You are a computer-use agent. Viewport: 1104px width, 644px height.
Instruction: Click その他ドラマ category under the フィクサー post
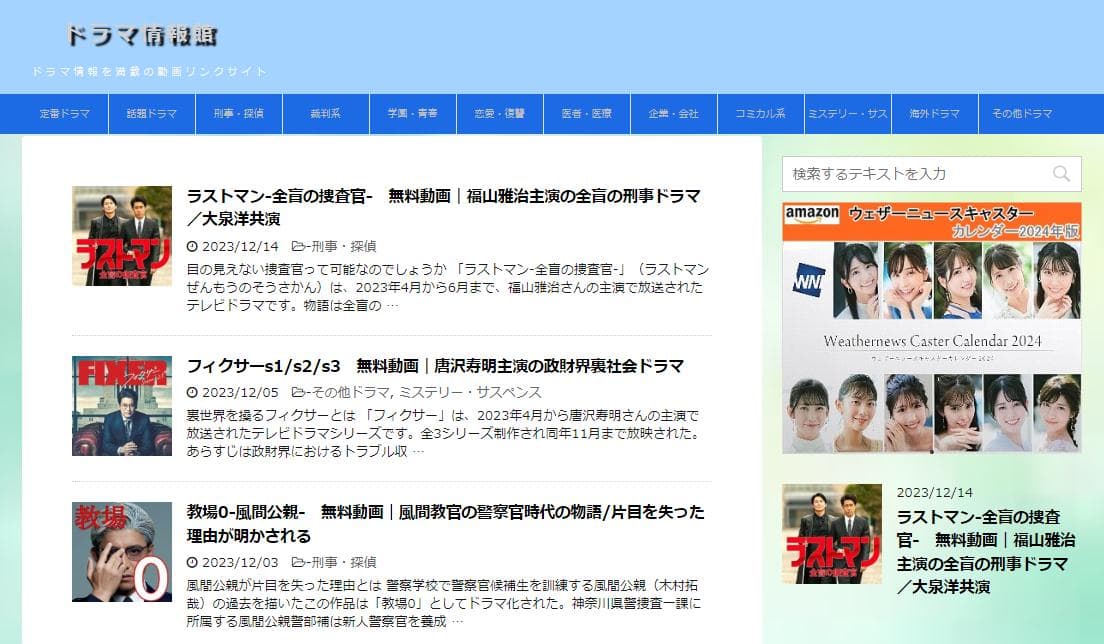click(x=350, y=392)
